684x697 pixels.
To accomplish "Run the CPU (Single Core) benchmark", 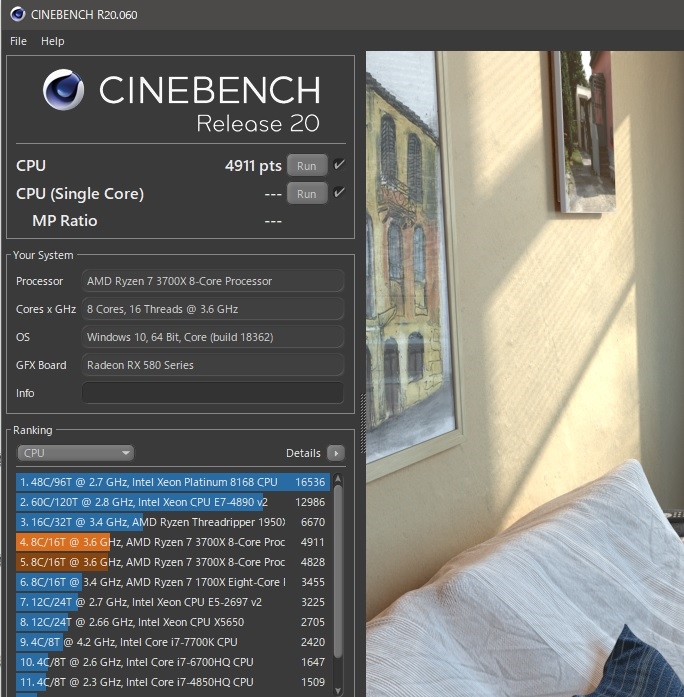I will 307,193.
